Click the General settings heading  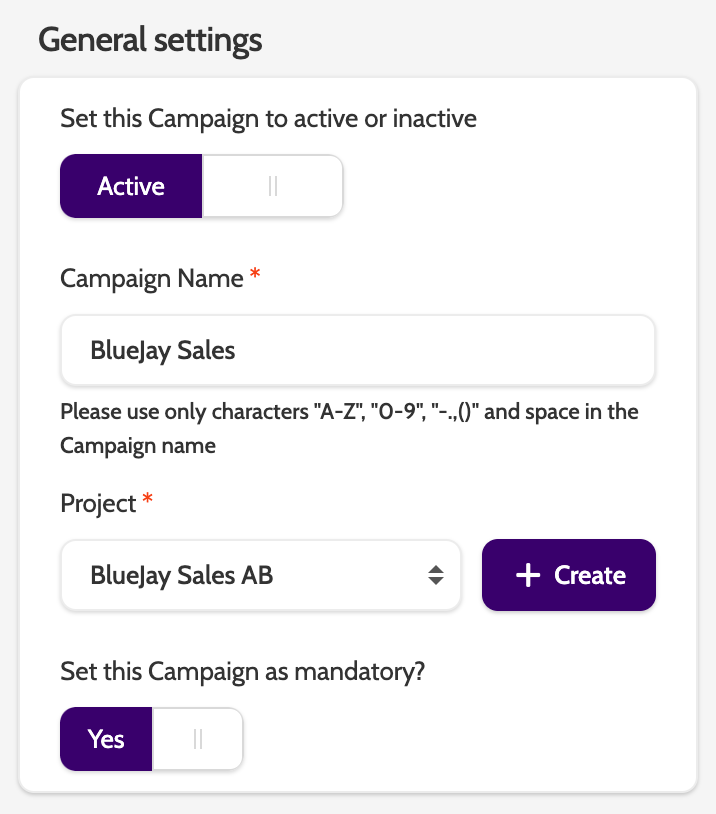[x=150, y=41]
